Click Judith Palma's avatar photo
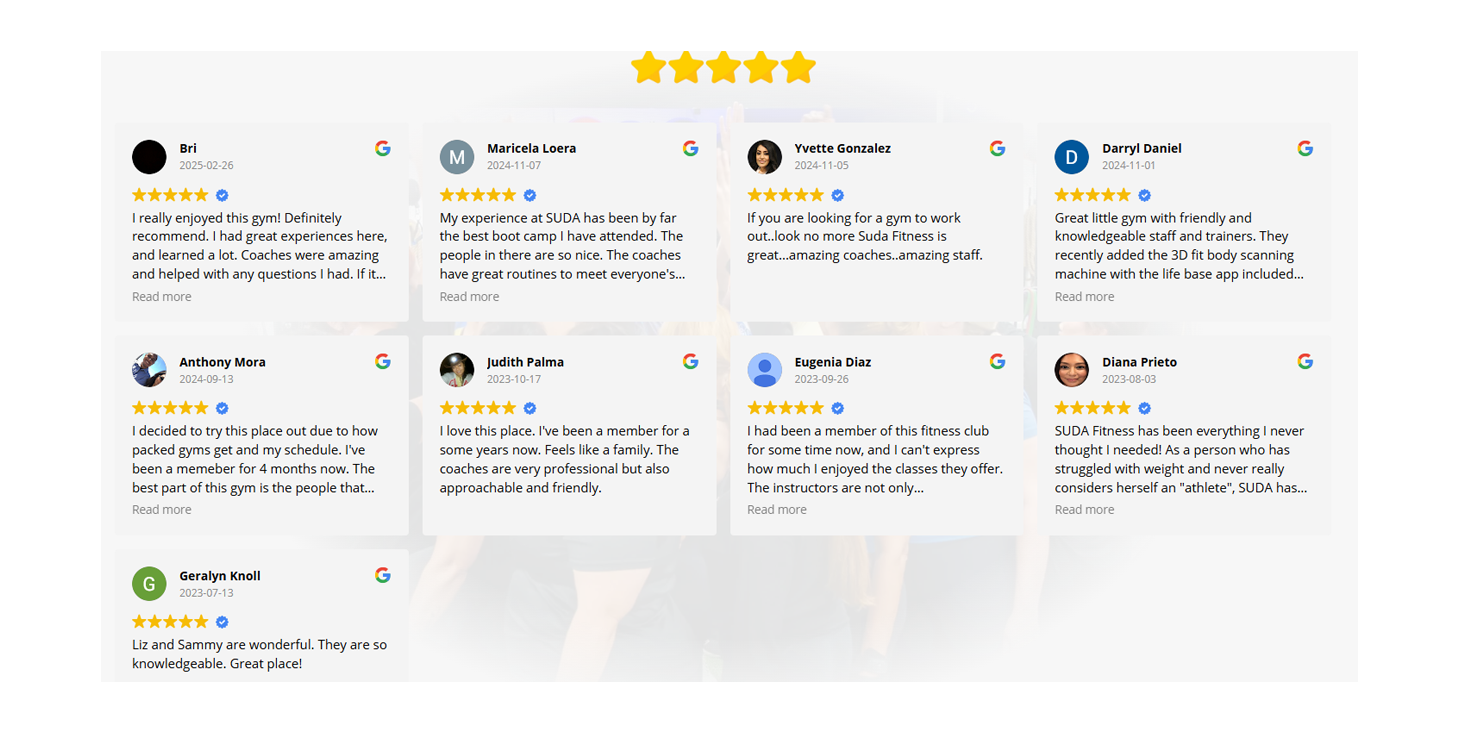The width and height of the screenshot is (1458, 732). [x=457, y=370]
